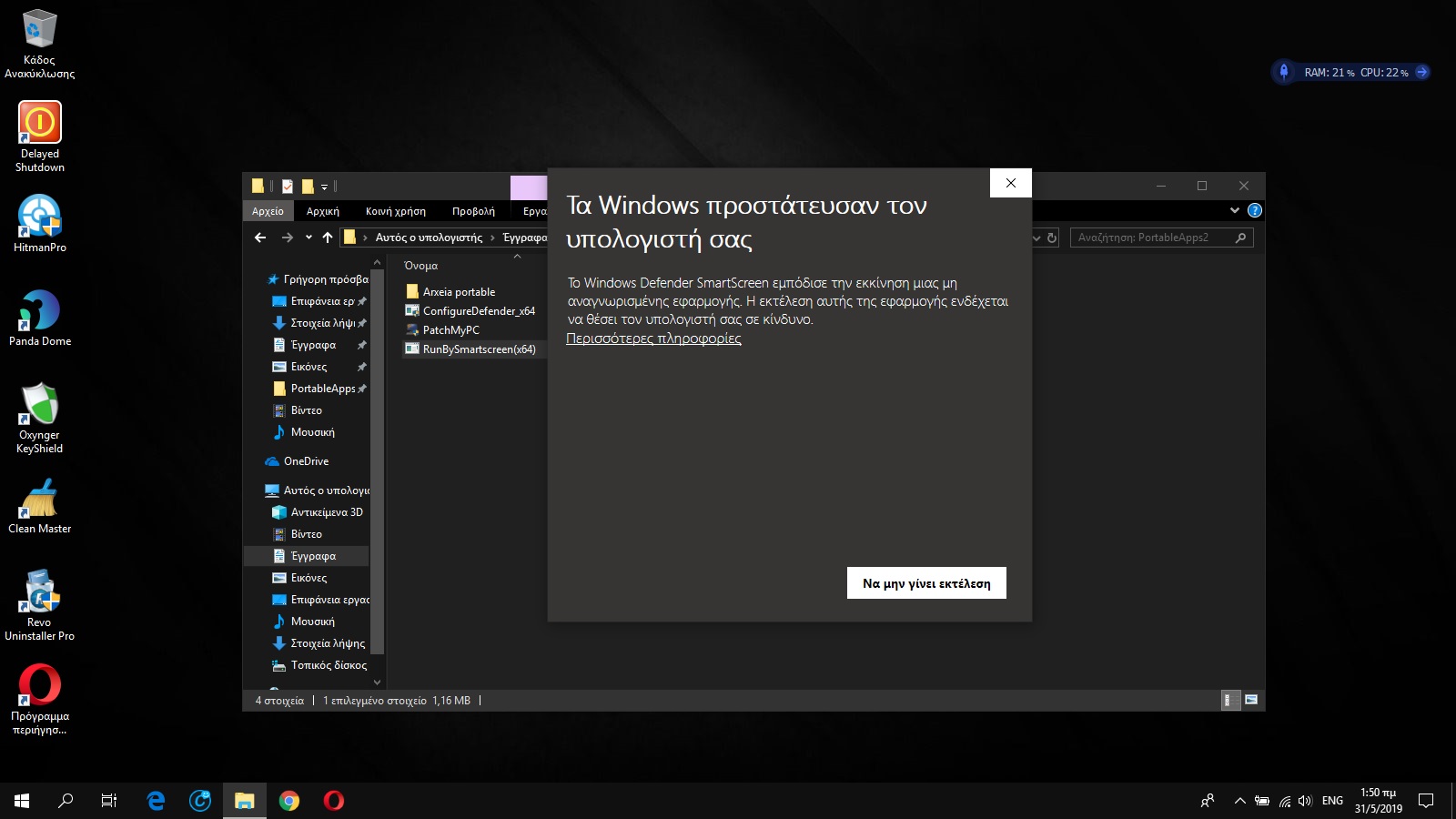Viewport: 1456px width, 819px height.
Task: Open the 'Περισσότερες πληροφορίες' link
Action: [653, 339]
